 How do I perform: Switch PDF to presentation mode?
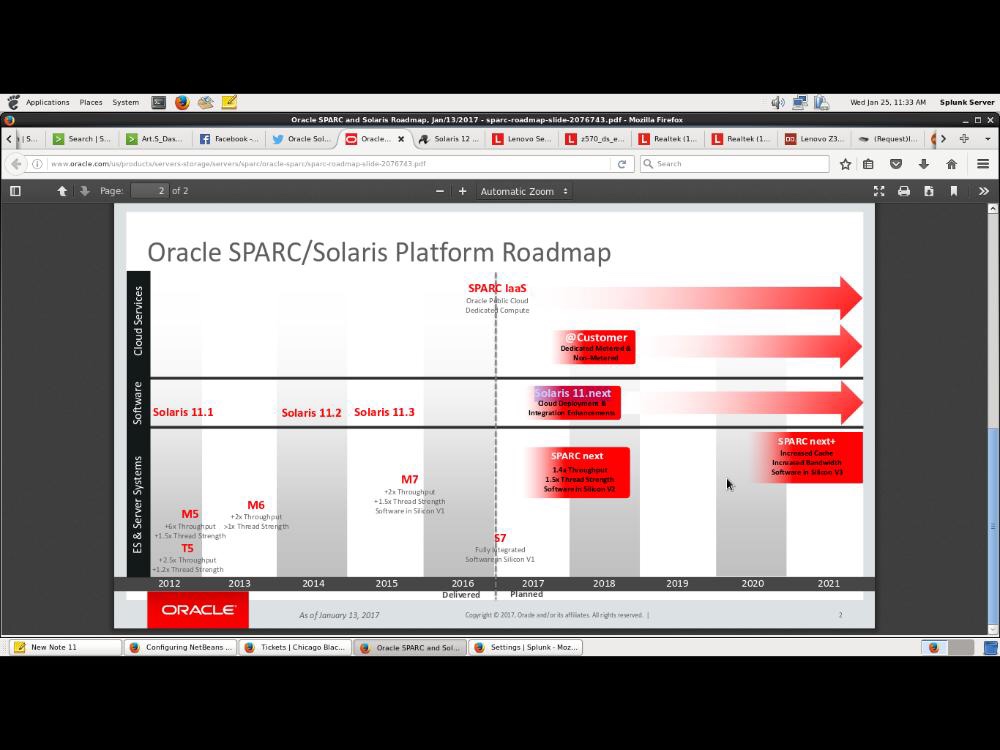(879, 191)
